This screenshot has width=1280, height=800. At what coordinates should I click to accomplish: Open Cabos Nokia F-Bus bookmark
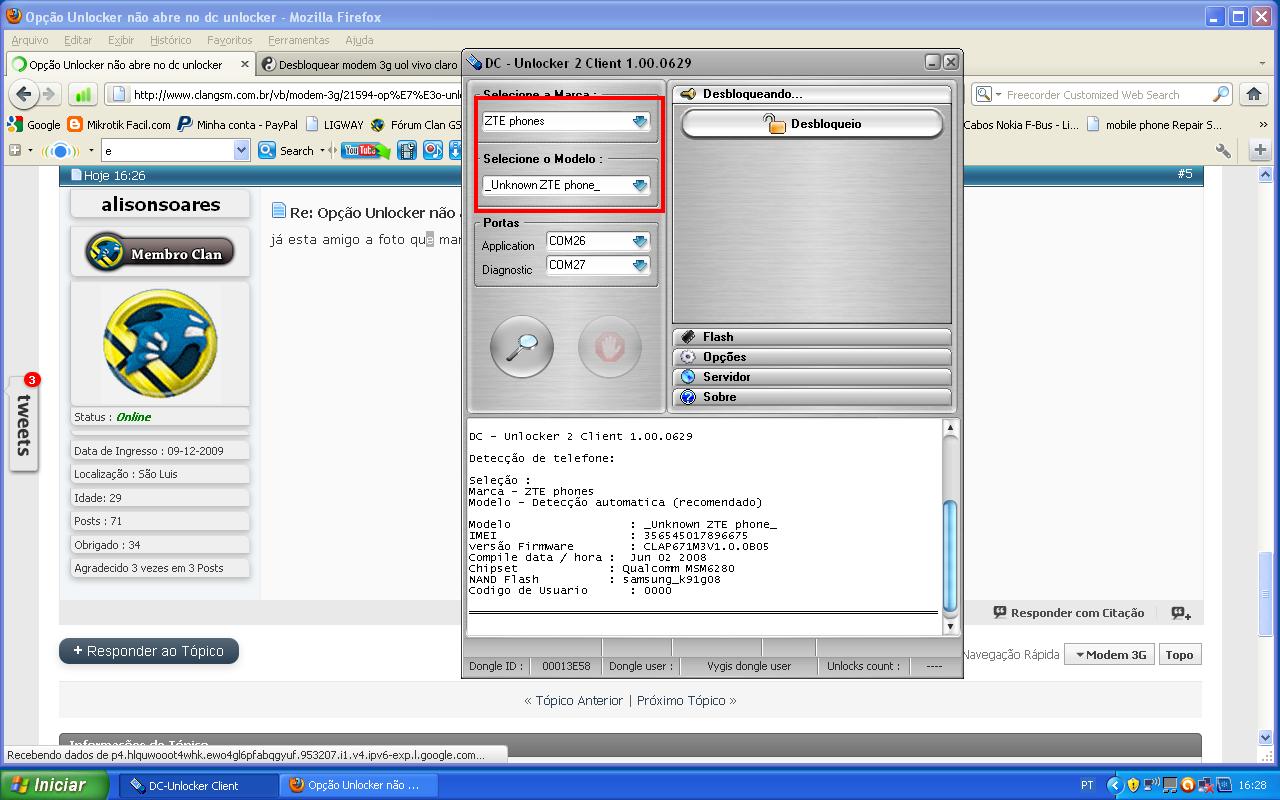click(1021, 125)
